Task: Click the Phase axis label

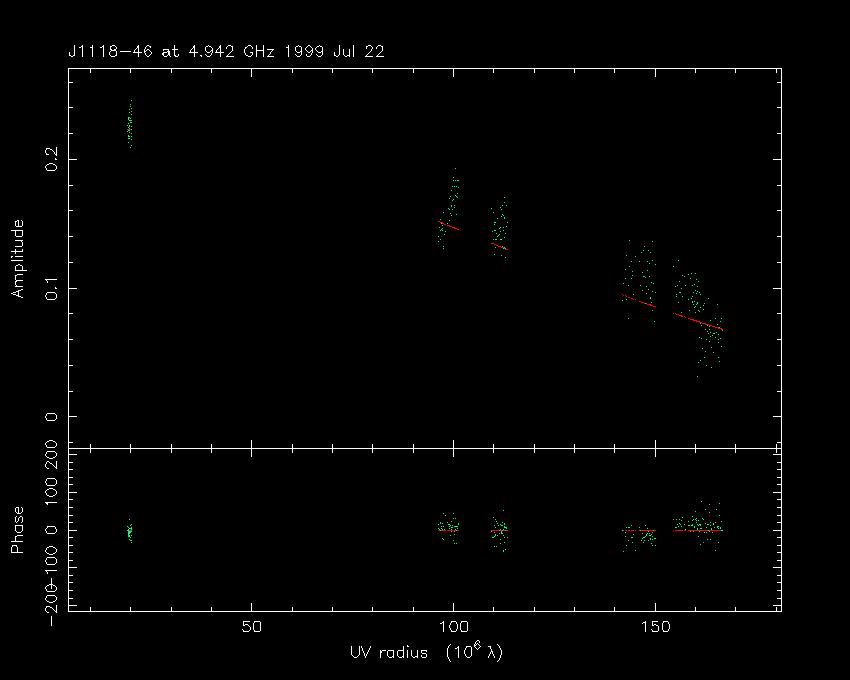Action: pos(17,530)
